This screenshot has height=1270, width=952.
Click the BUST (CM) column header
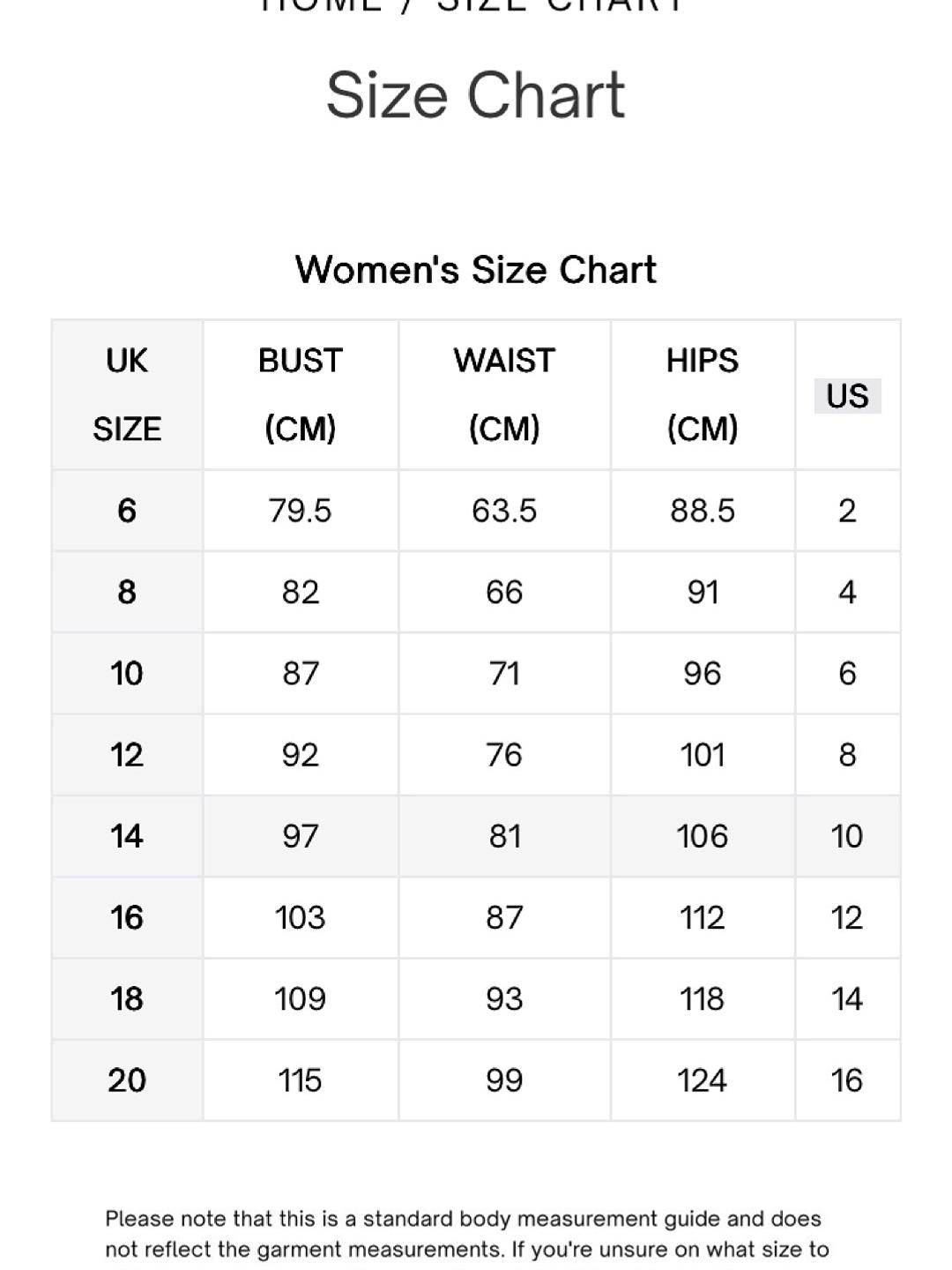click(x=301, y=394)
